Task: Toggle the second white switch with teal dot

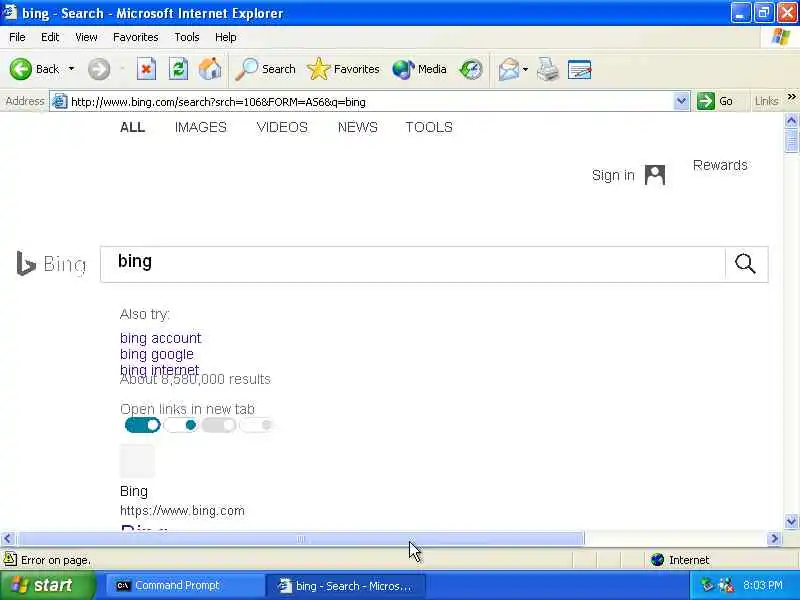Action: tap(181, 425)
